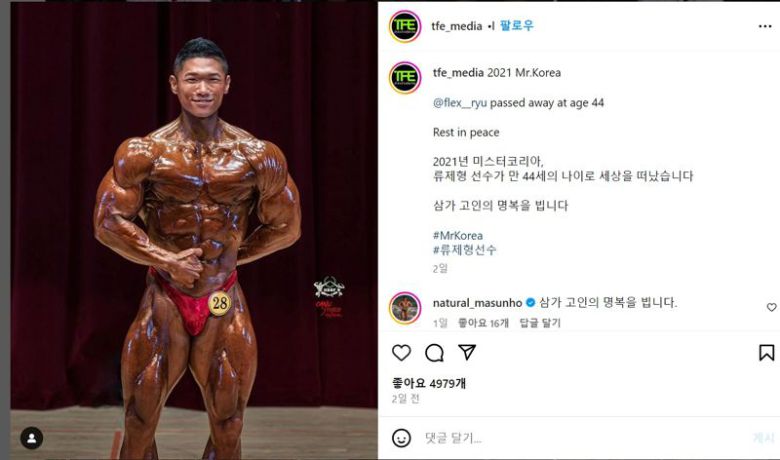Share the post with the paper plane icon
The width and height of the screenshot is (780, 460).
[467, 352]
